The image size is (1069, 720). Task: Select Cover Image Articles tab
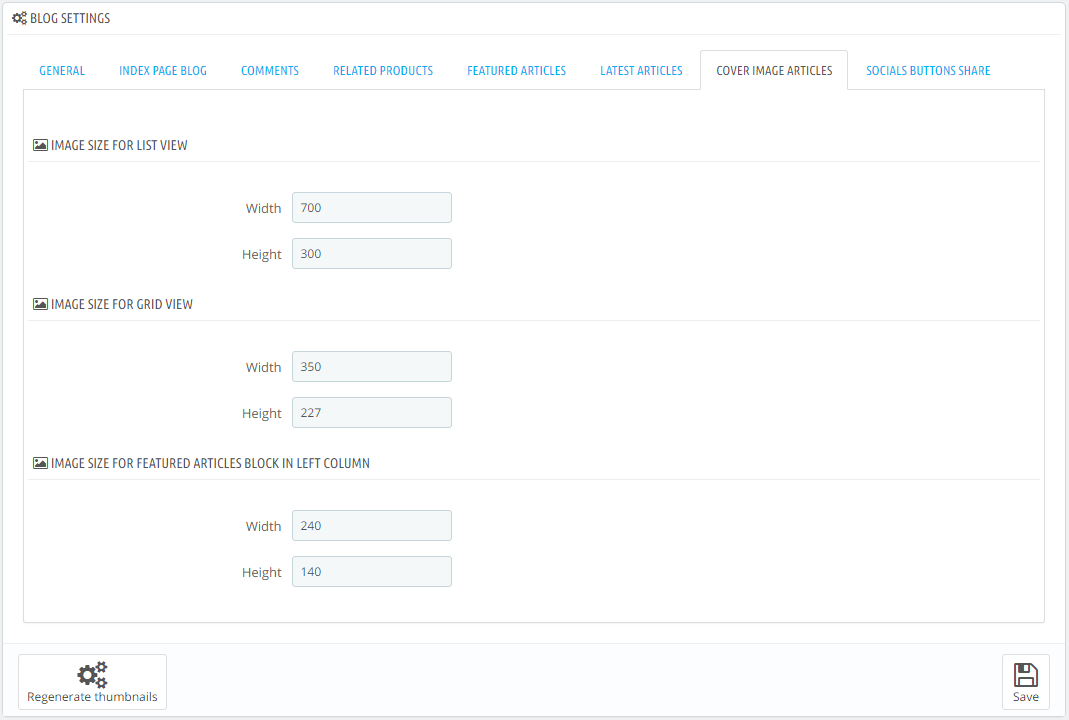pyautogui.click(x=774, y=70)
